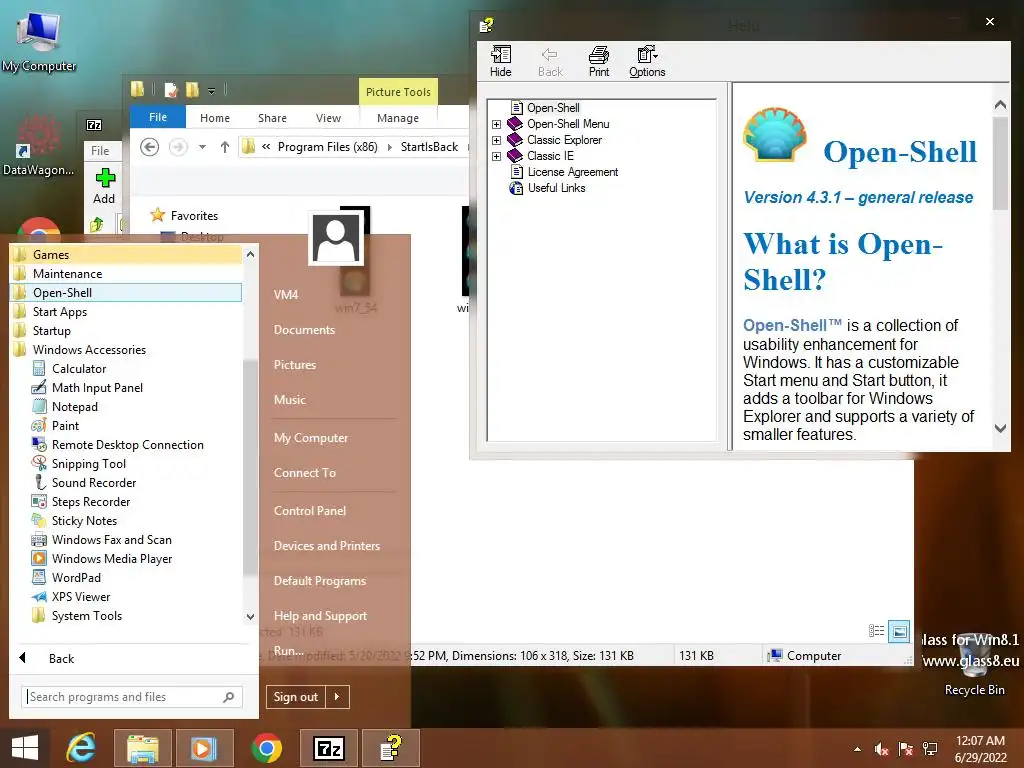Open the Manage ribbon tab
Image resolution: width=1024 pixels, height=768 pixels.
tap(398, 118)
